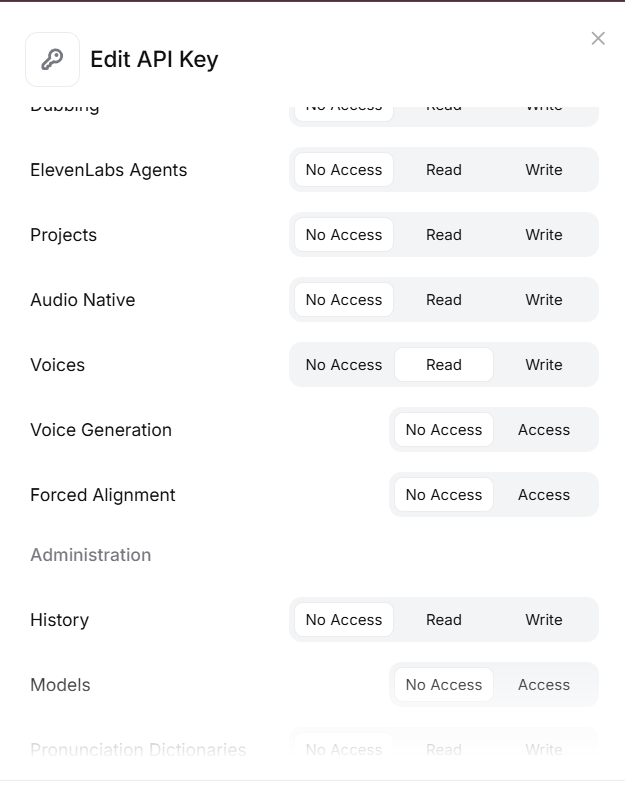Enable Access for Voice Generation

544,430
